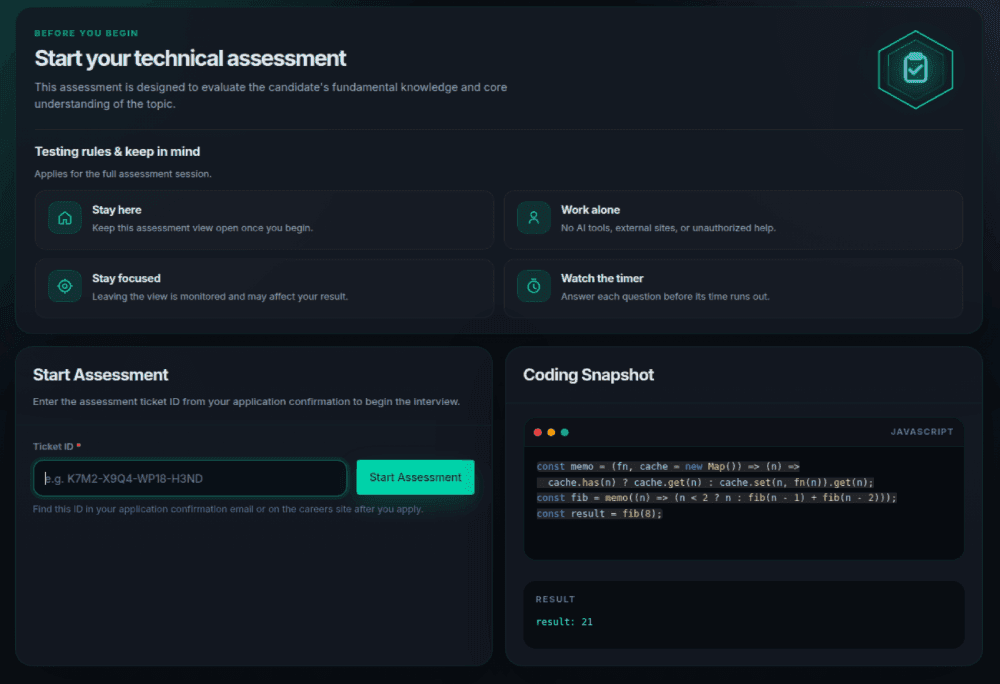Click the stopwatch icon beside Watch the timer
The image size is (1000, 684).
534,286
